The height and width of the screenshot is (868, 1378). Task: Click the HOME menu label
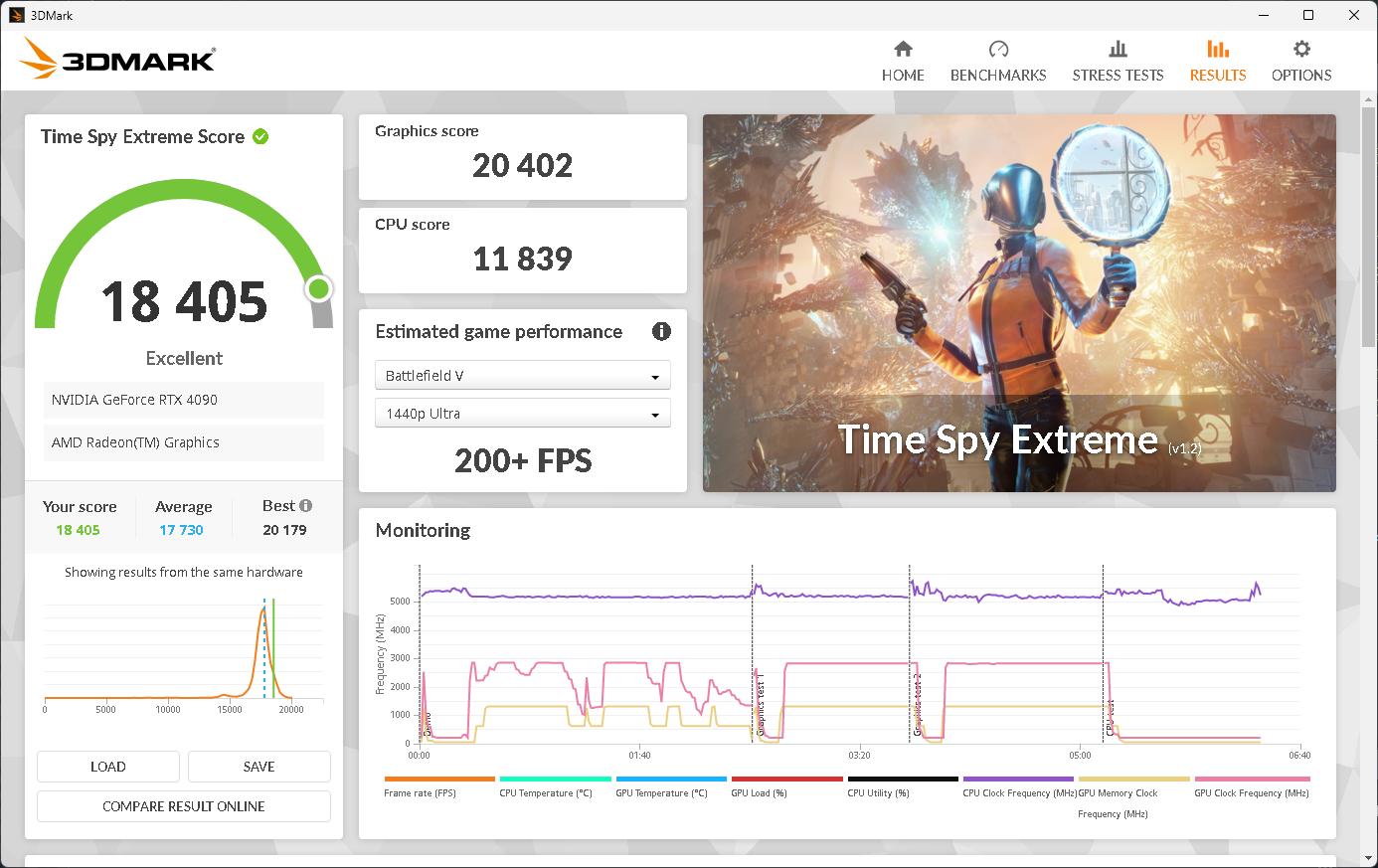pos(903,75)
